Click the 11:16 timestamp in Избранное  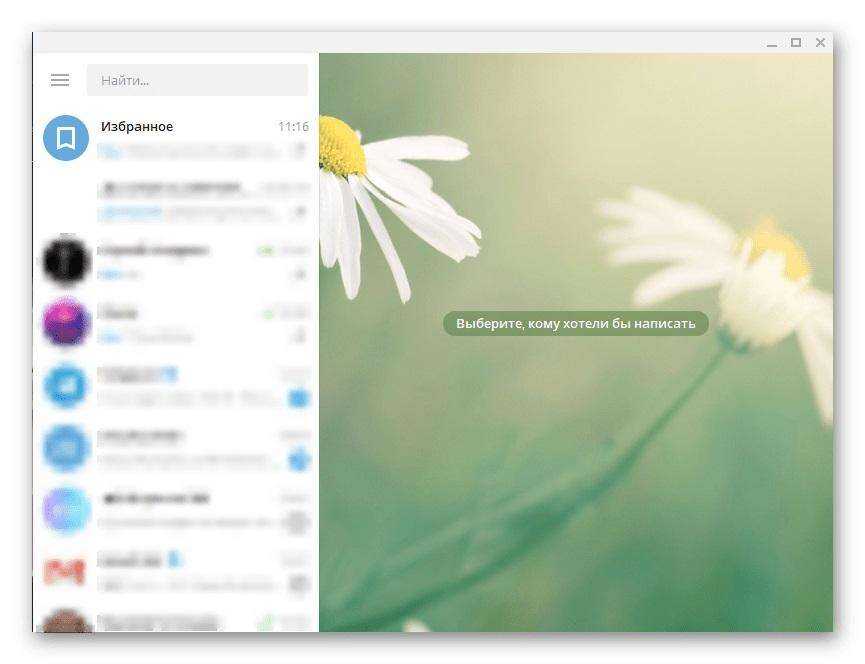[x=293, y=127]
